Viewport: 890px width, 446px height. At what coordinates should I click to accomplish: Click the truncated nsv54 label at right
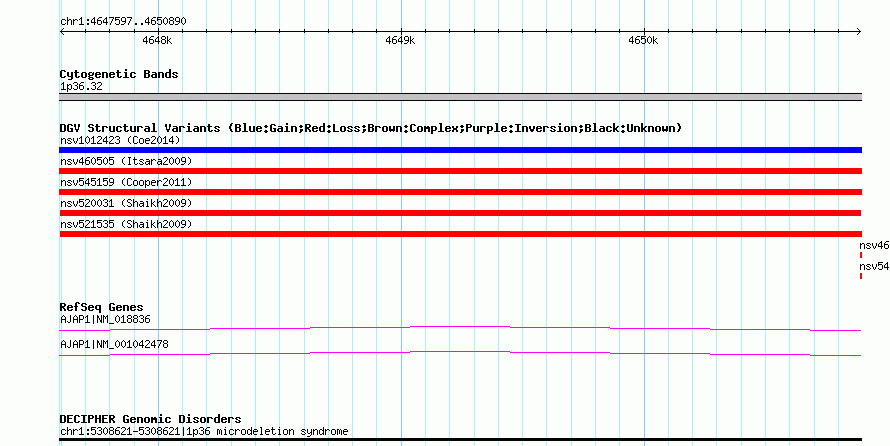(x=874, y=267)
